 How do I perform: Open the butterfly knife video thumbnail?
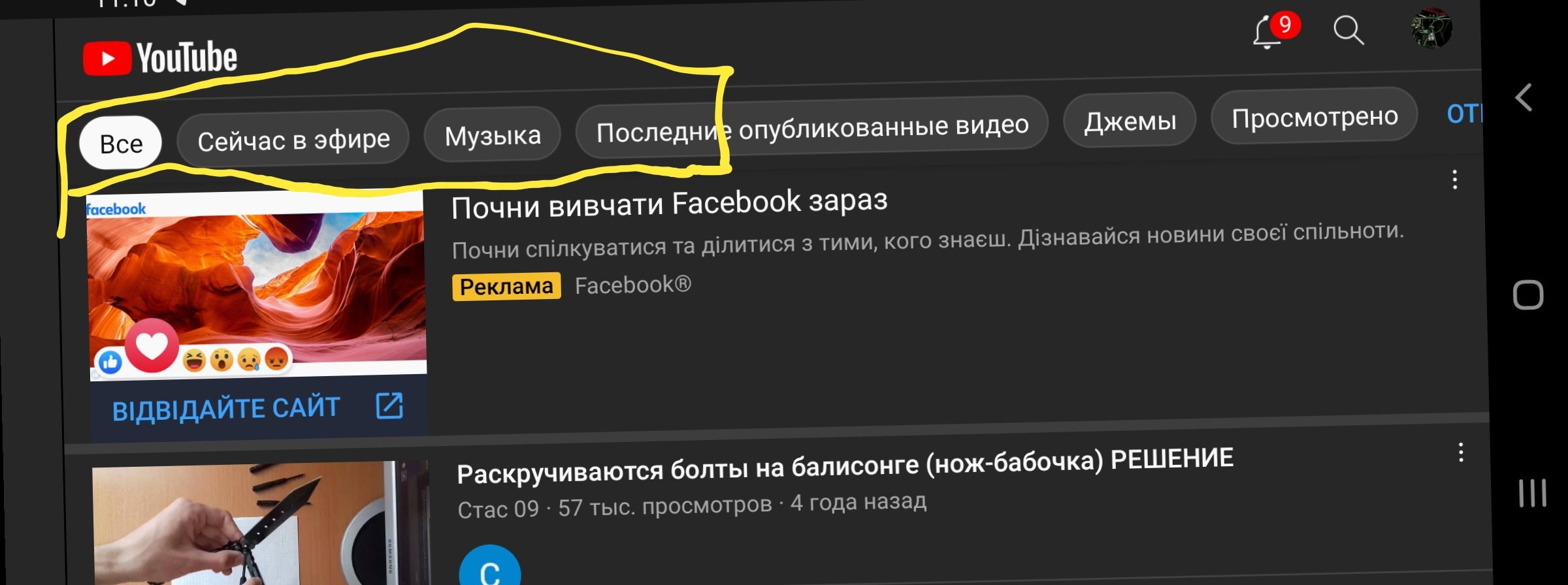pyautogui.click(x=261, y=524)
